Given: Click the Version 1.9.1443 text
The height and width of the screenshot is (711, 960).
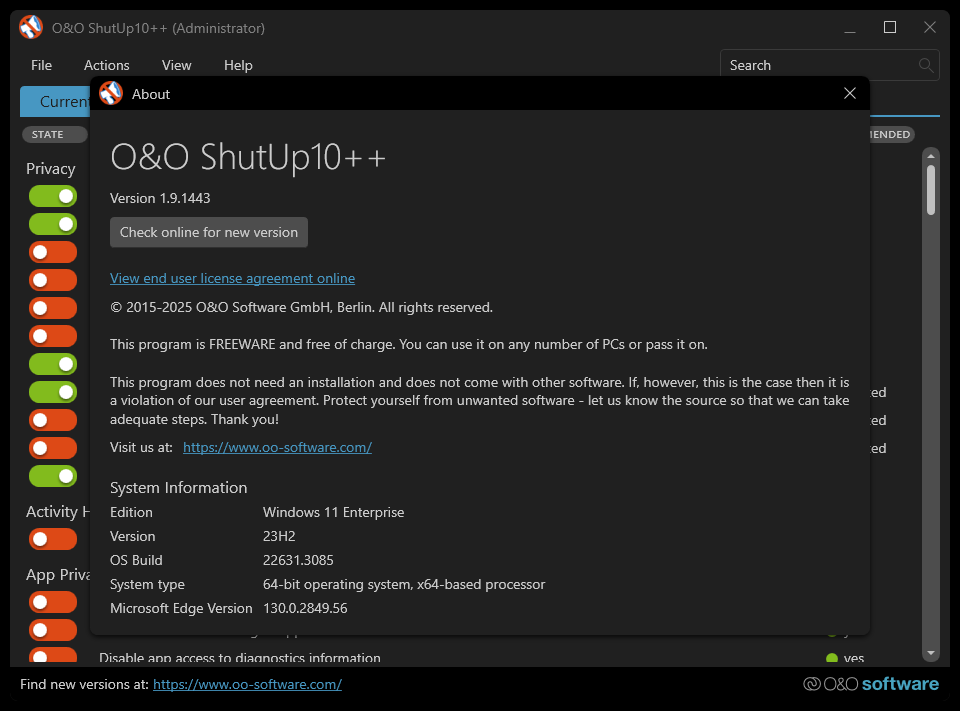Looking at the screenshot, I should [160, 198].
